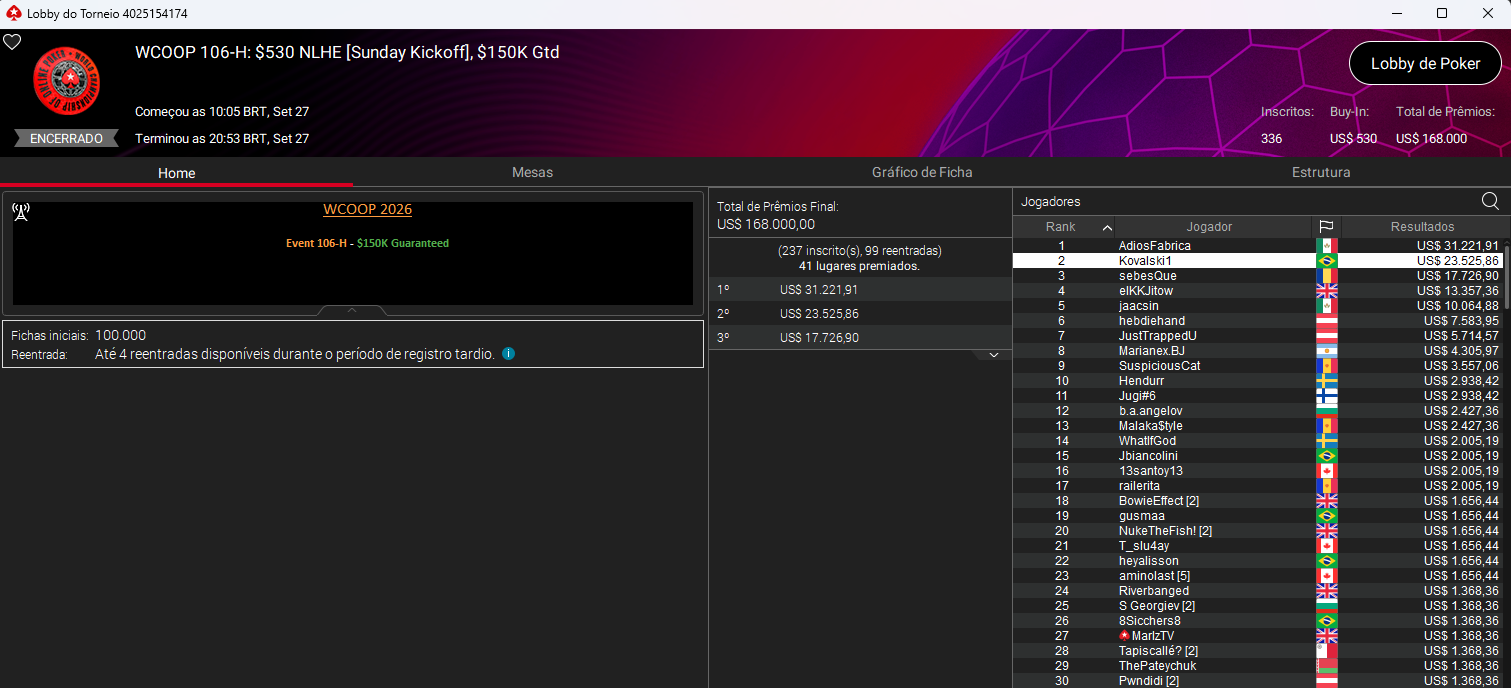Image resolution: width=1511 pixels, height=688 pixels.
Task: Open the Gráfico de Ficha tab
Action: click(922, 172)
